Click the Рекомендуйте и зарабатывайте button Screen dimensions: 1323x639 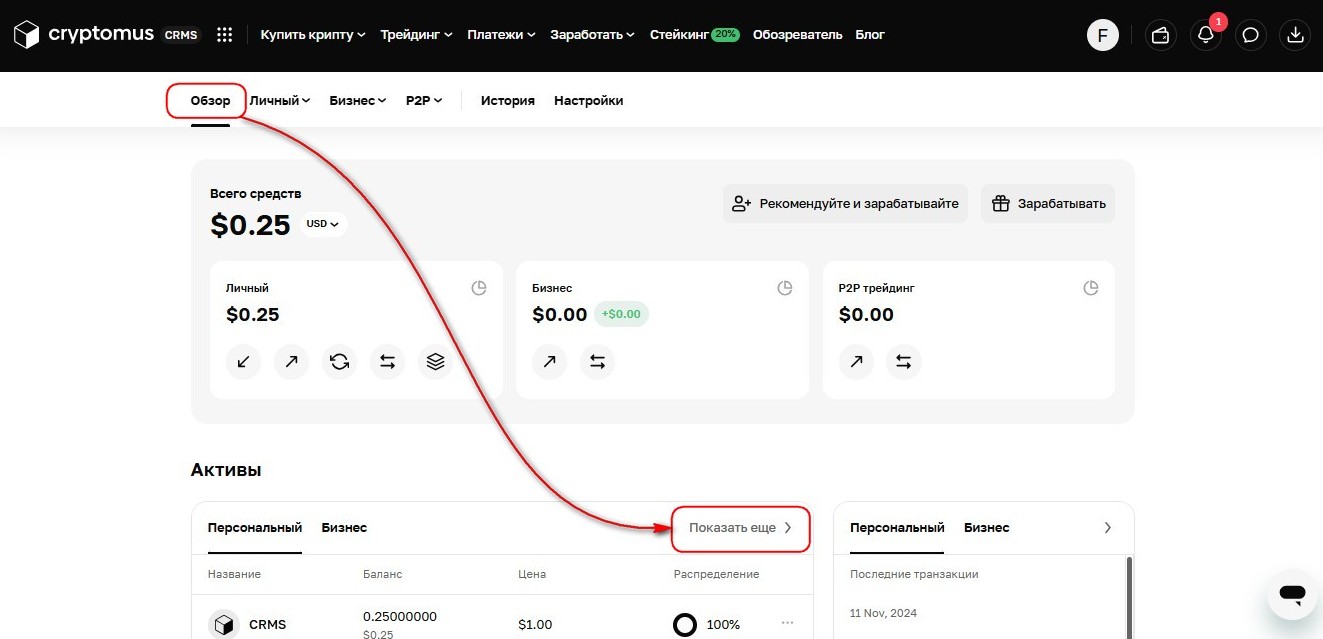[x=845, y=204]
